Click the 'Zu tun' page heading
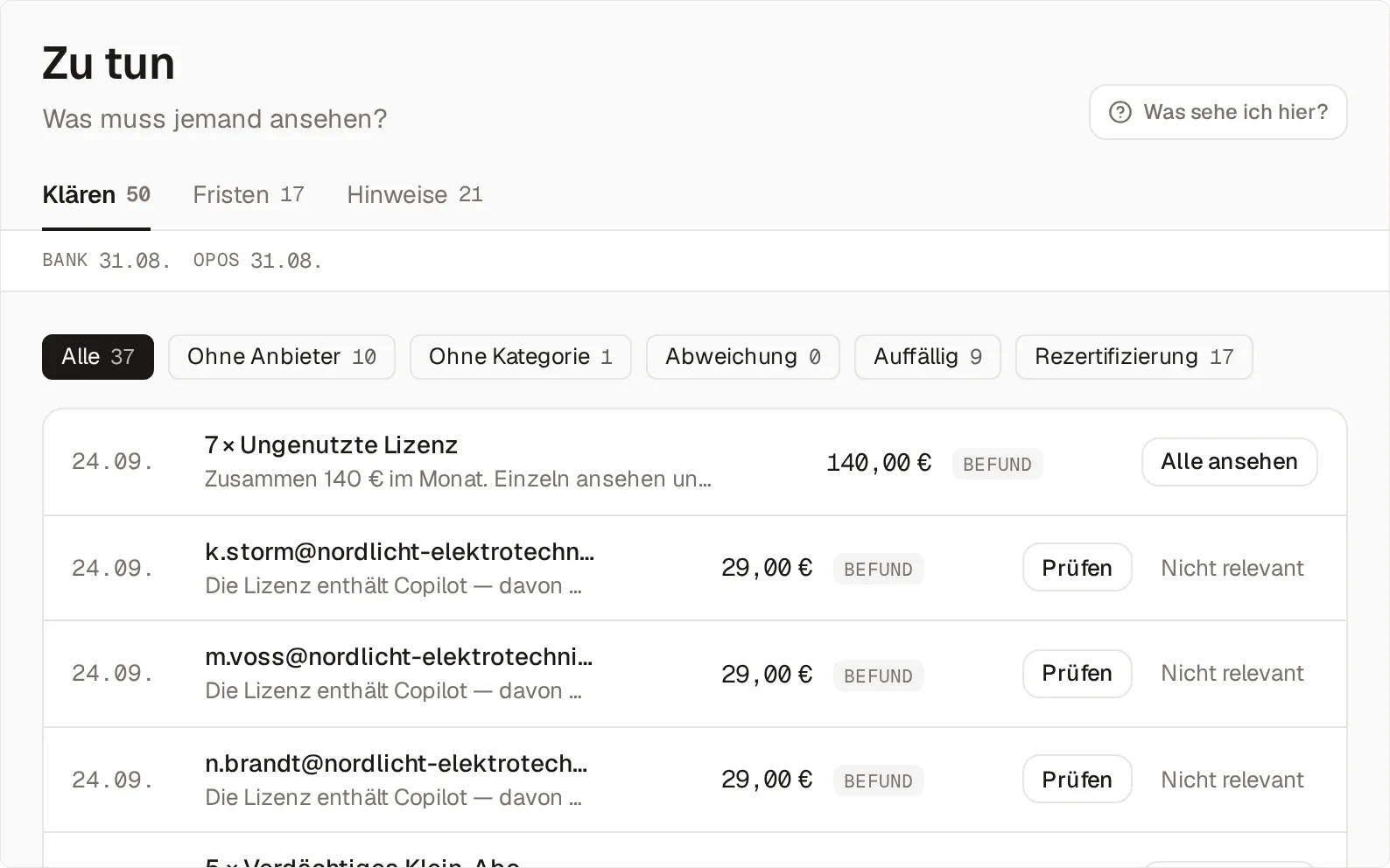 109,64
